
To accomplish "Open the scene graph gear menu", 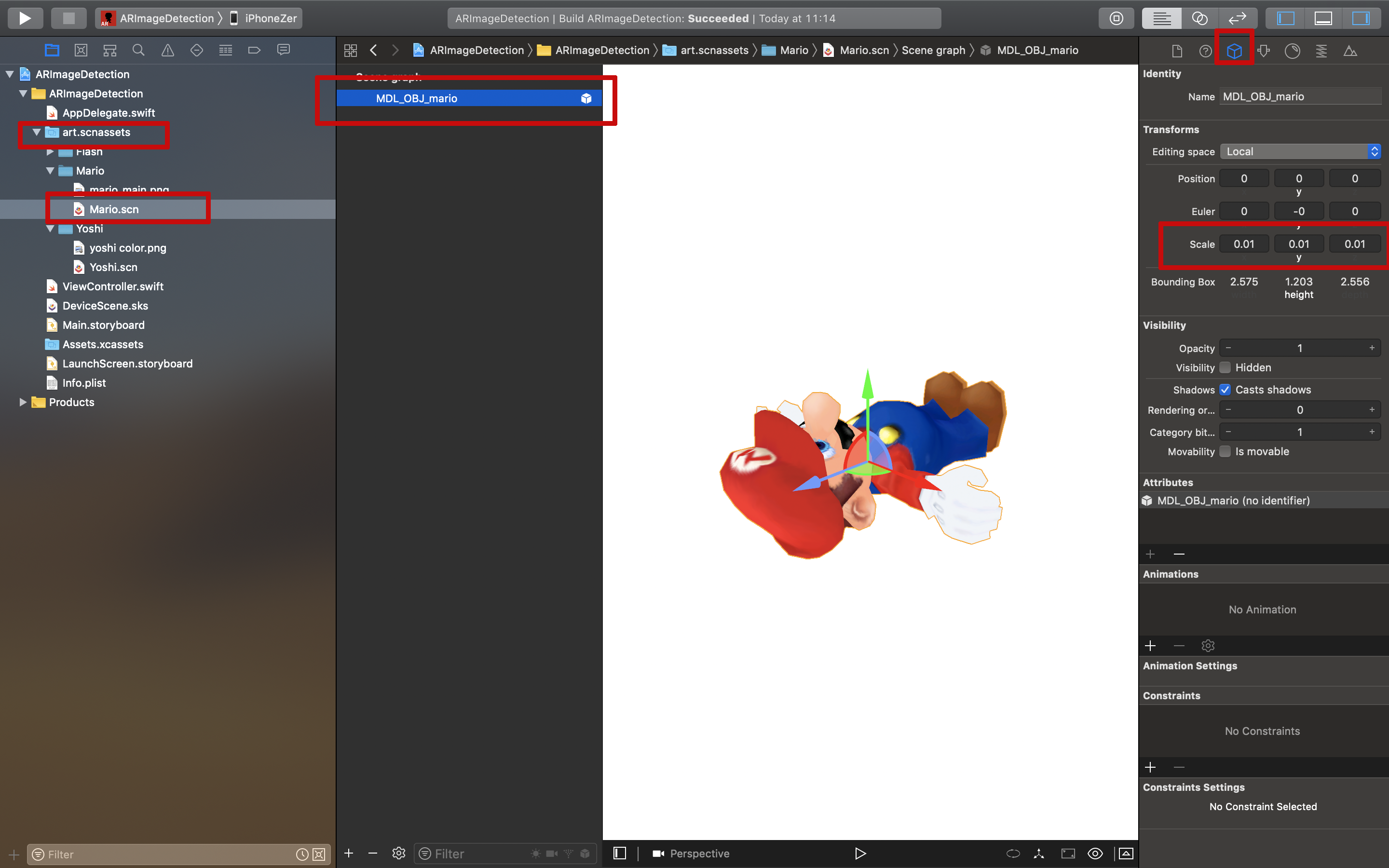I will [398, 853].
